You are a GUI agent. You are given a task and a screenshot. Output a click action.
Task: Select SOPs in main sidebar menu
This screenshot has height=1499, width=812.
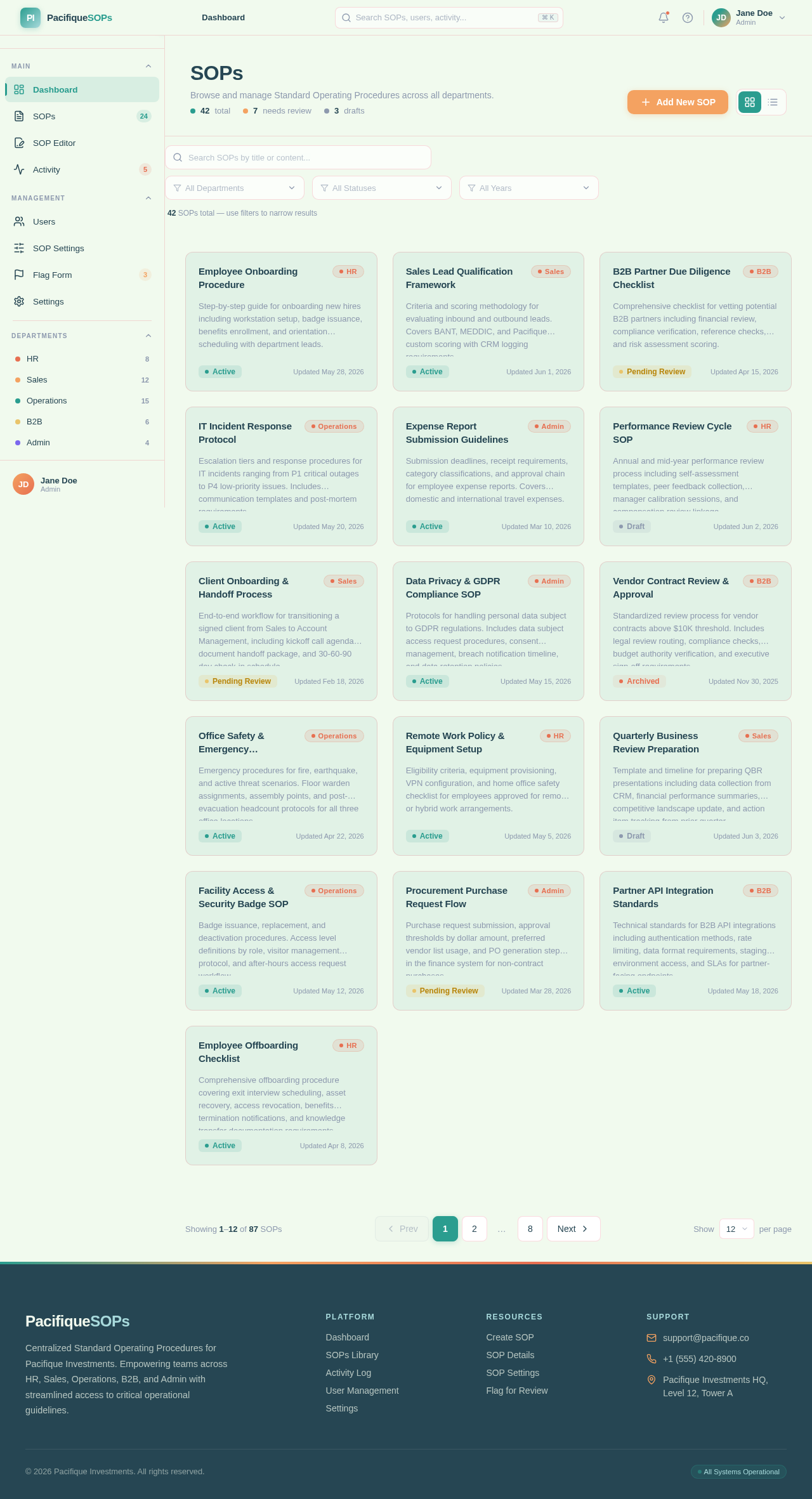82,116
